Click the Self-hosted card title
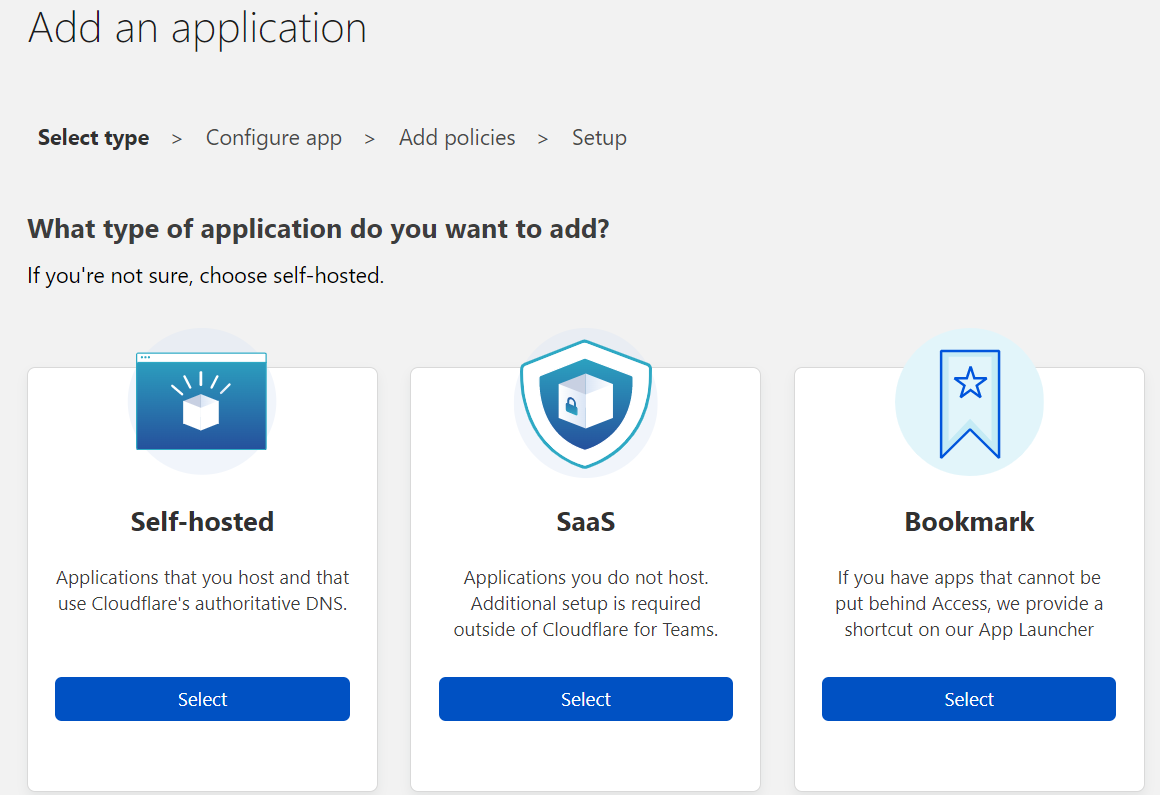1160x795 pixels. 202,521
